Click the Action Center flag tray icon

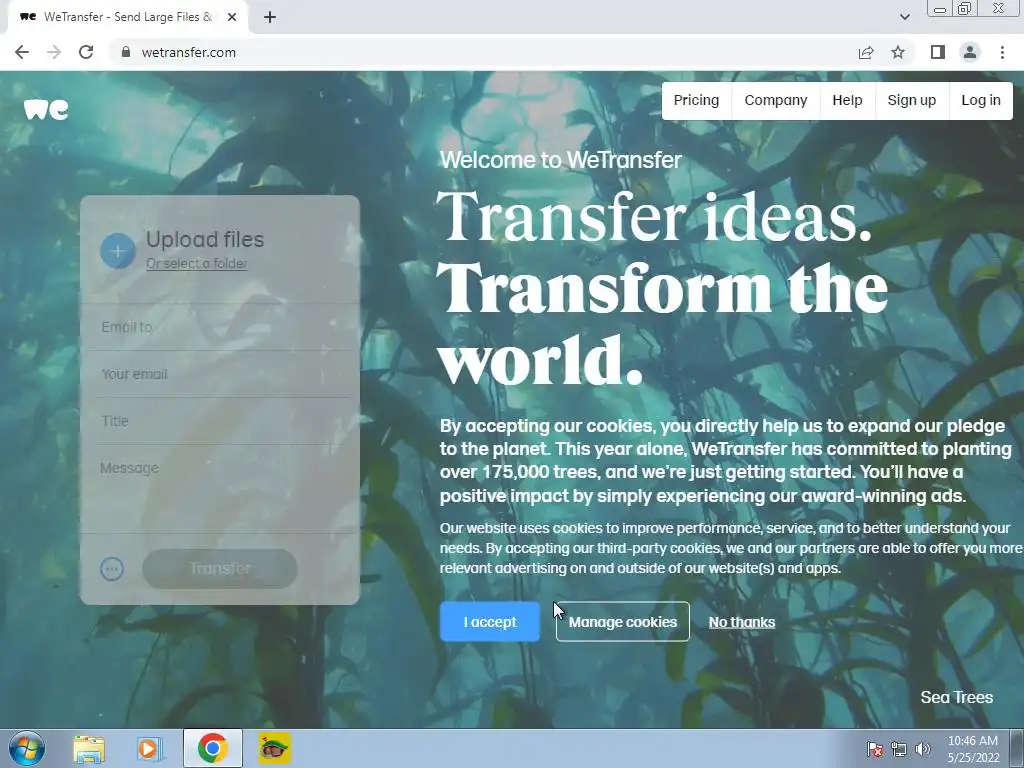875,749
